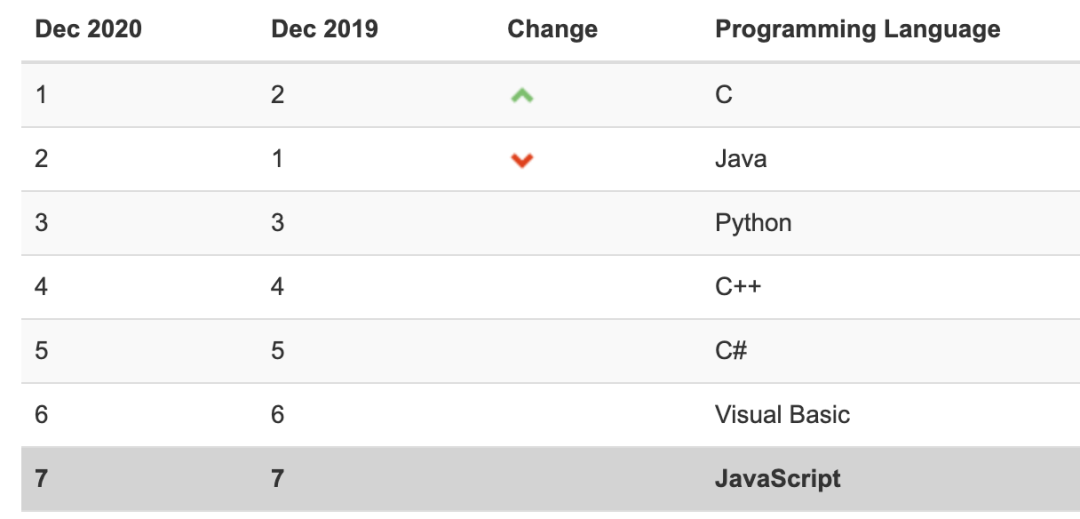Click the Dec 2020 column header

[88, 29]
